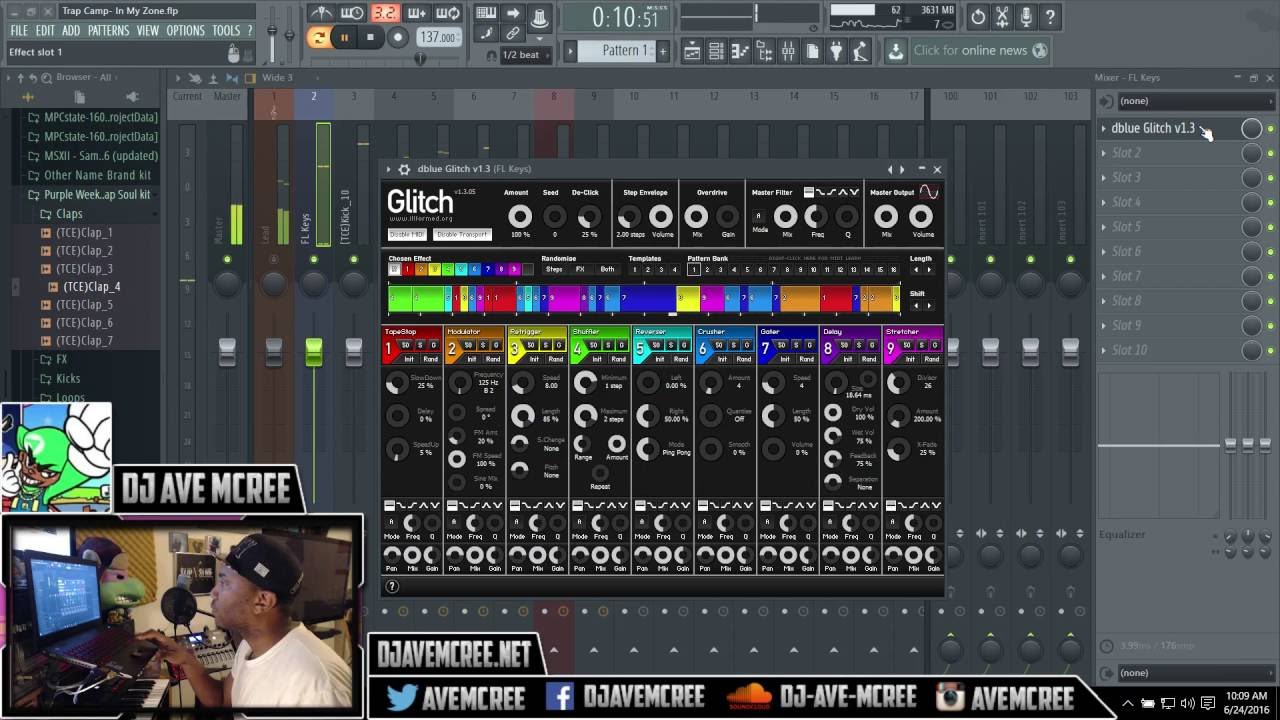Click the download icon beside online news
This screenshot has width=1280, height=720.
click(896, 51)
